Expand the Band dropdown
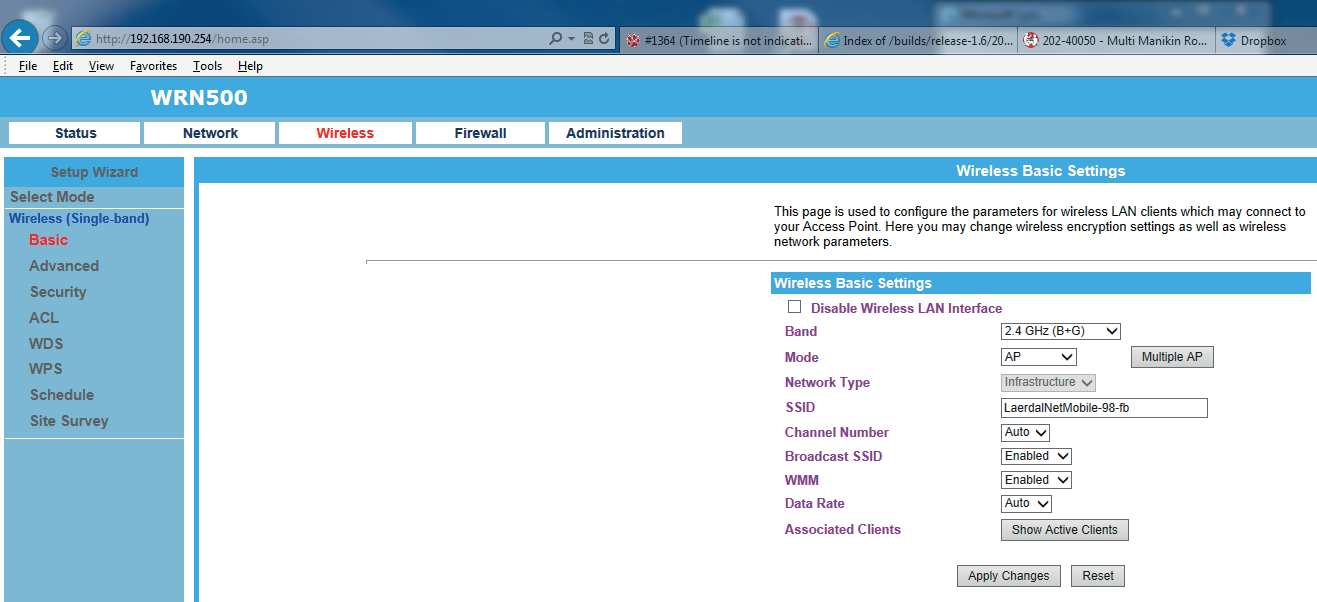1317x602 pixels. click(1060, 331)
